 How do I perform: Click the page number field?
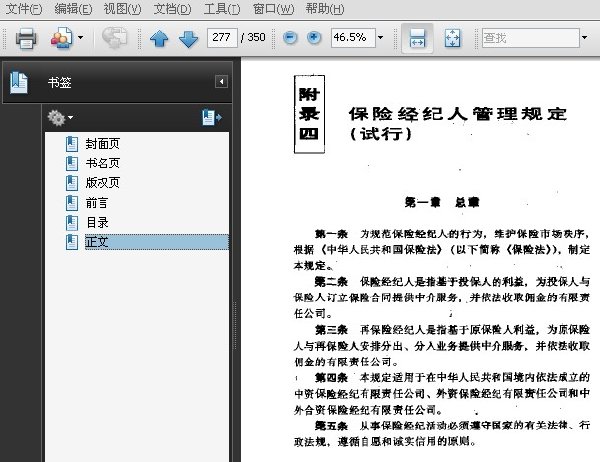[x=222, y=38]
